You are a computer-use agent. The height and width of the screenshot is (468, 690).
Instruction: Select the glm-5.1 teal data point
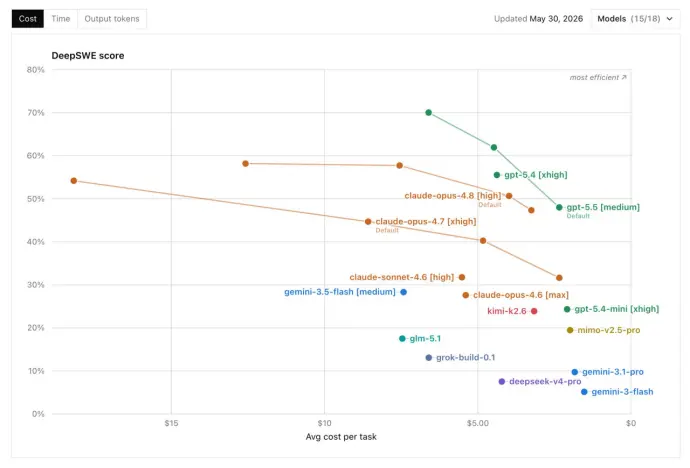(402, 339)
